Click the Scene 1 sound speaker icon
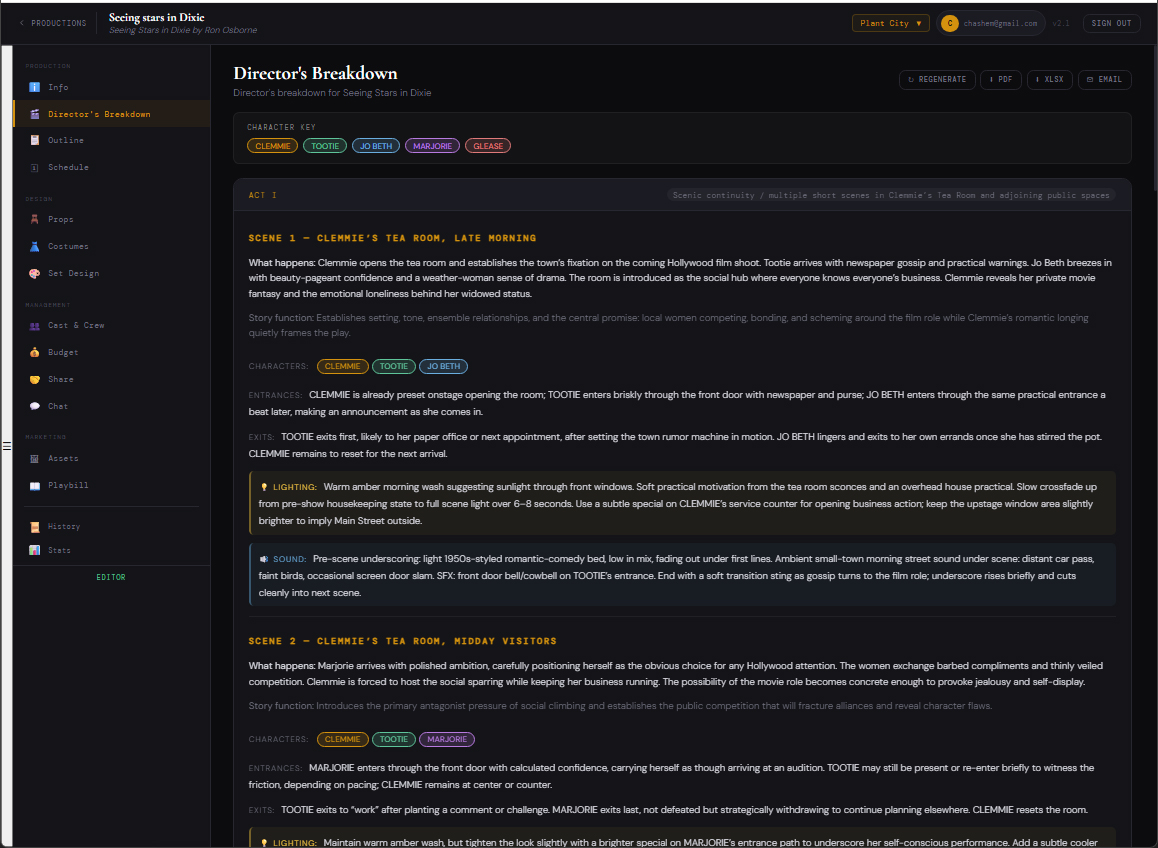 tap(264, 559)
